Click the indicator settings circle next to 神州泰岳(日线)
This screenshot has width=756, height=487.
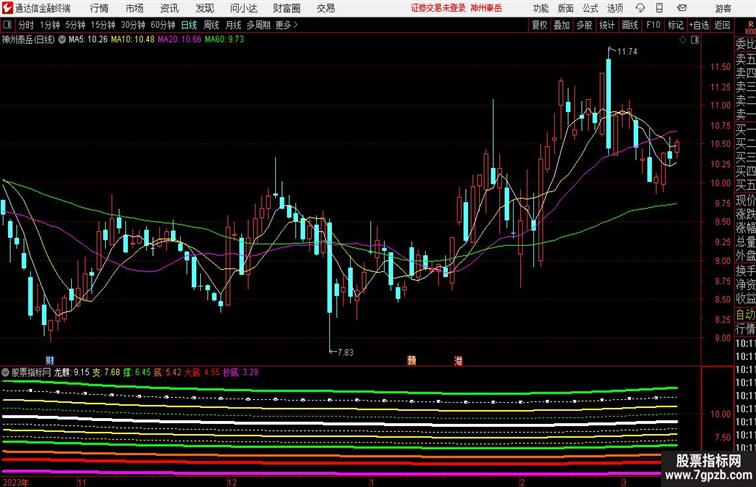tap(62, 40)
